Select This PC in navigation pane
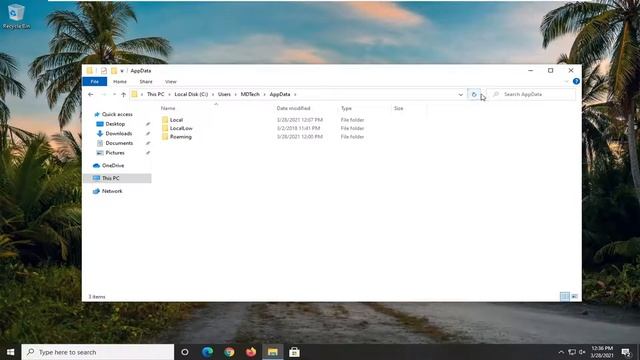 [x=117, y=178]
